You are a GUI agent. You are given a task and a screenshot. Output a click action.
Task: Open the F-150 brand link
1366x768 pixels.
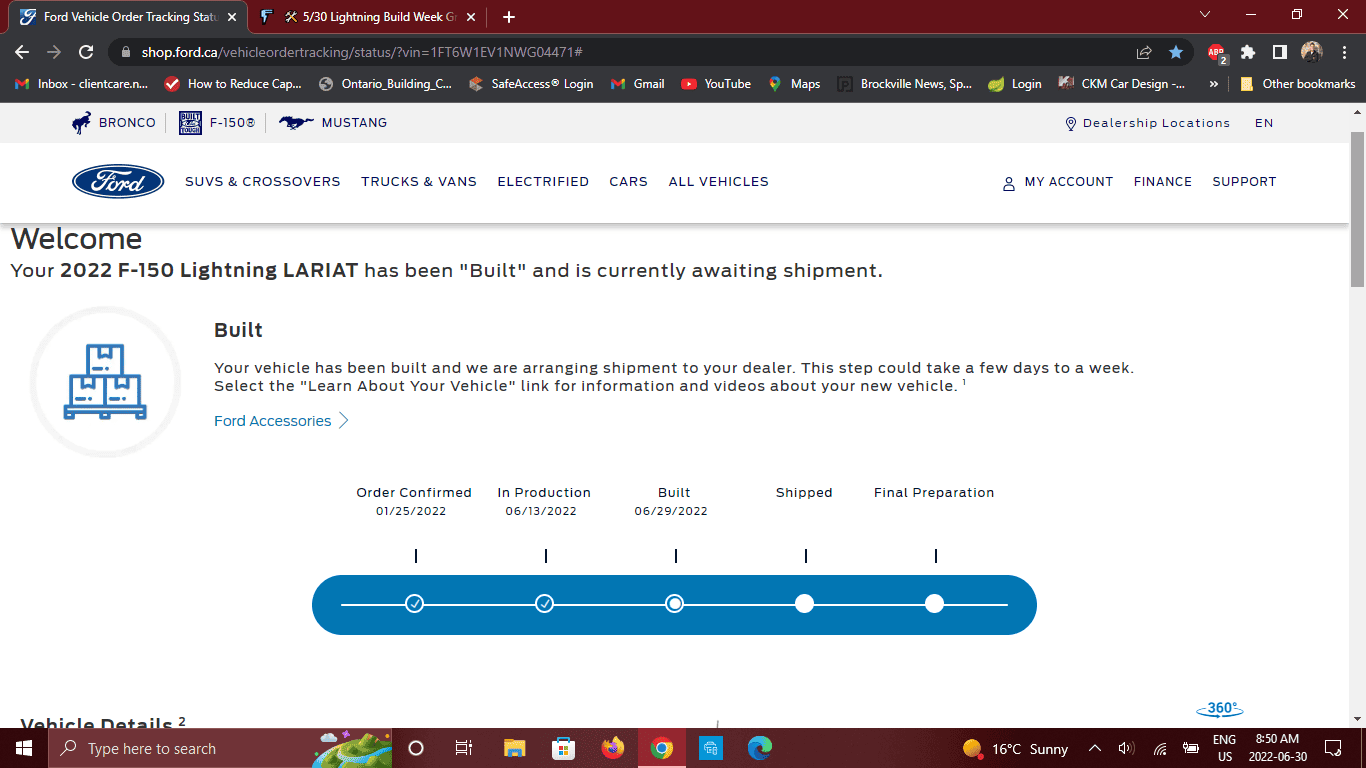pyautogui.click(x=217, y=123)
